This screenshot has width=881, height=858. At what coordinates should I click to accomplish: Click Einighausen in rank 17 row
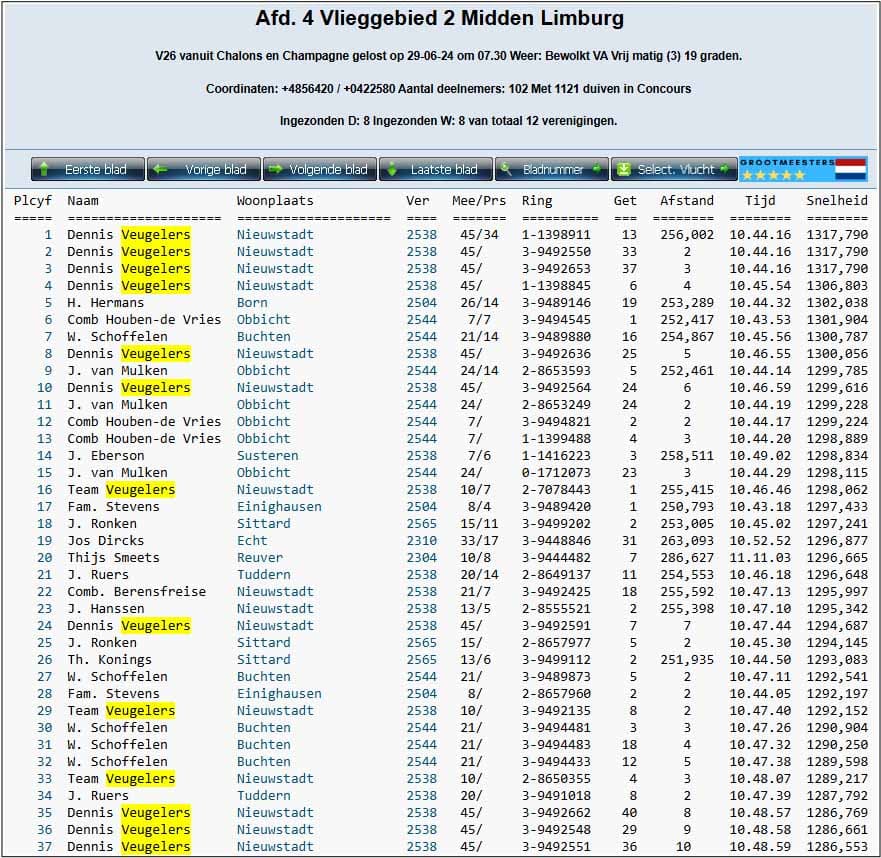(279, 507)
